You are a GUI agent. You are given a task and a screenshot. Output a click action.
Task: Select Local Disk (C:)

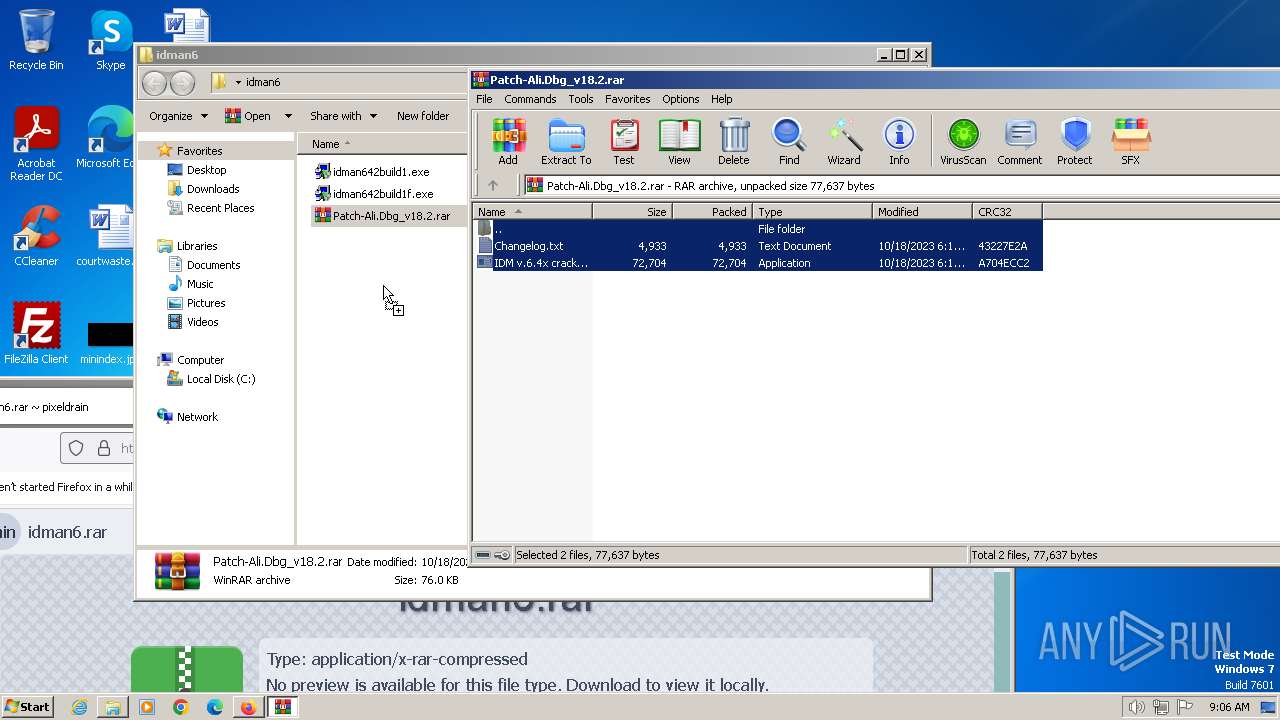click(x=220, y=379)
